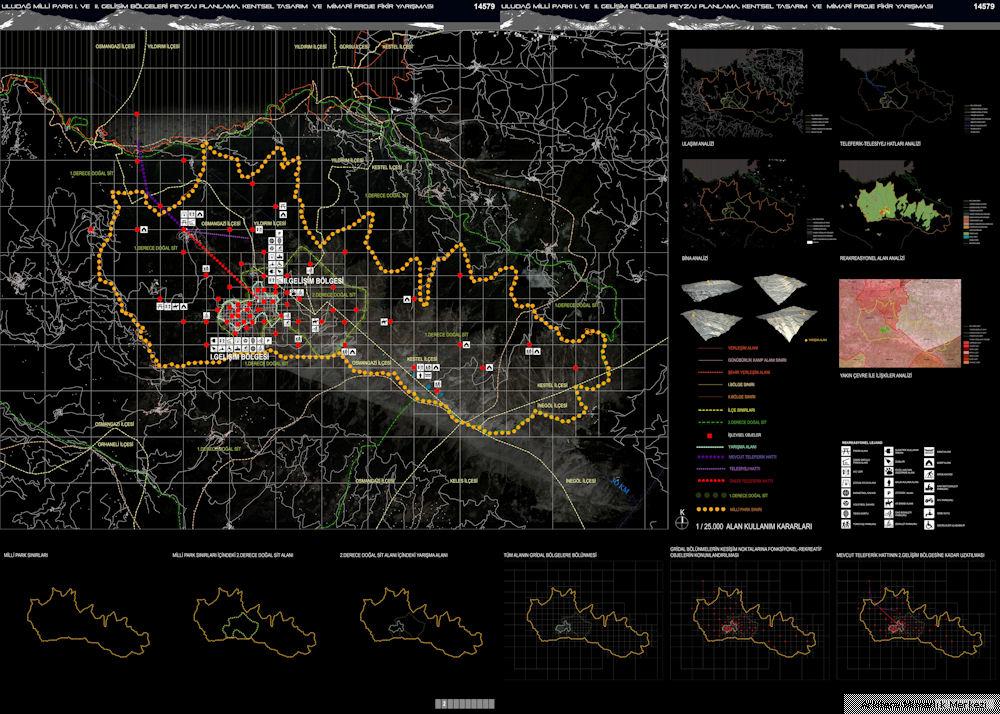The width and height of the screenshot is (1000, 714).
Task: Click the 1/25.000 Alan Kullanım Kararları title
Action: point(754,527)
